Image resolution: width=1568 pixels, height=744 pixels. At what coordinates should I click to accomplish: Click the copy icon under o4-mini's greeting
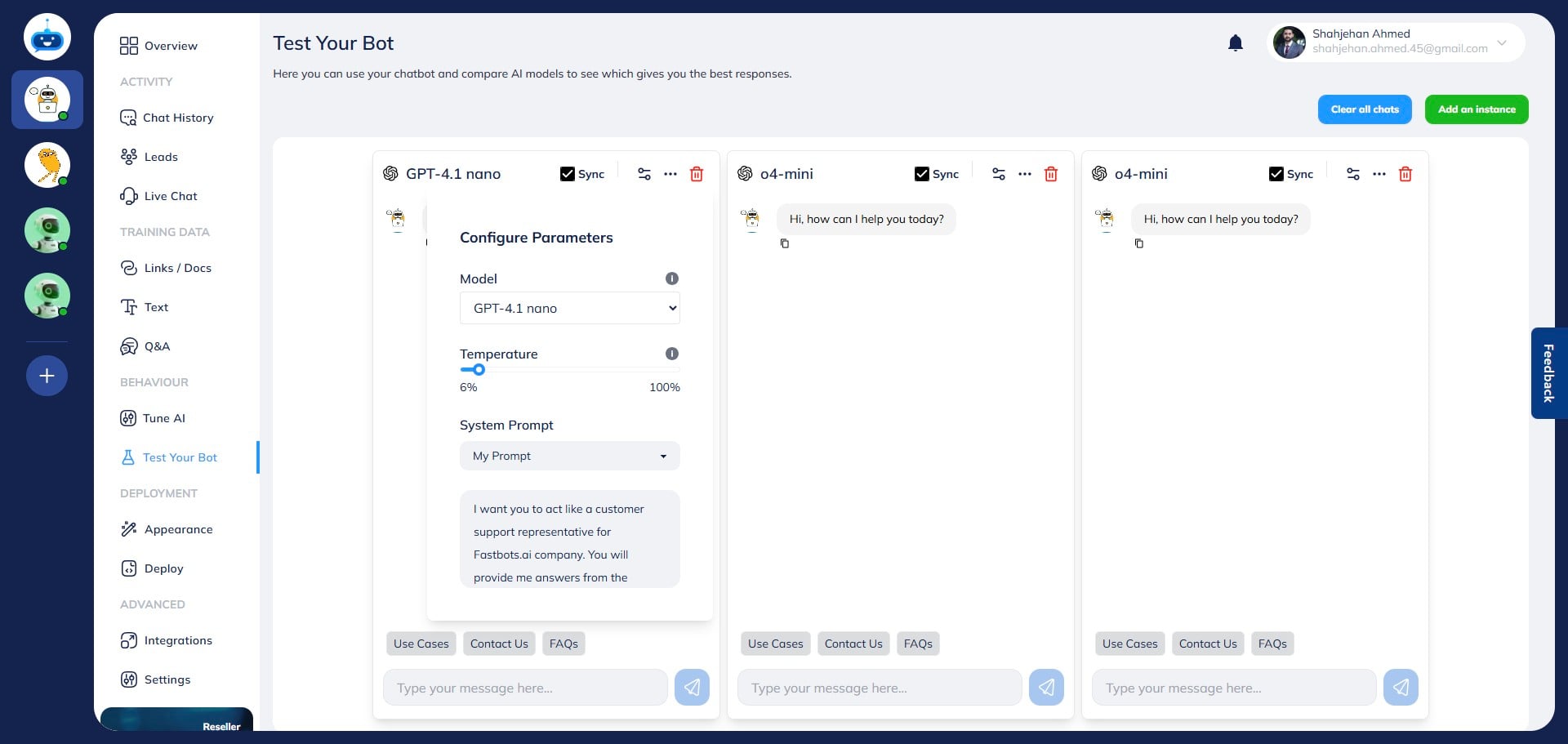pos(785,243)
